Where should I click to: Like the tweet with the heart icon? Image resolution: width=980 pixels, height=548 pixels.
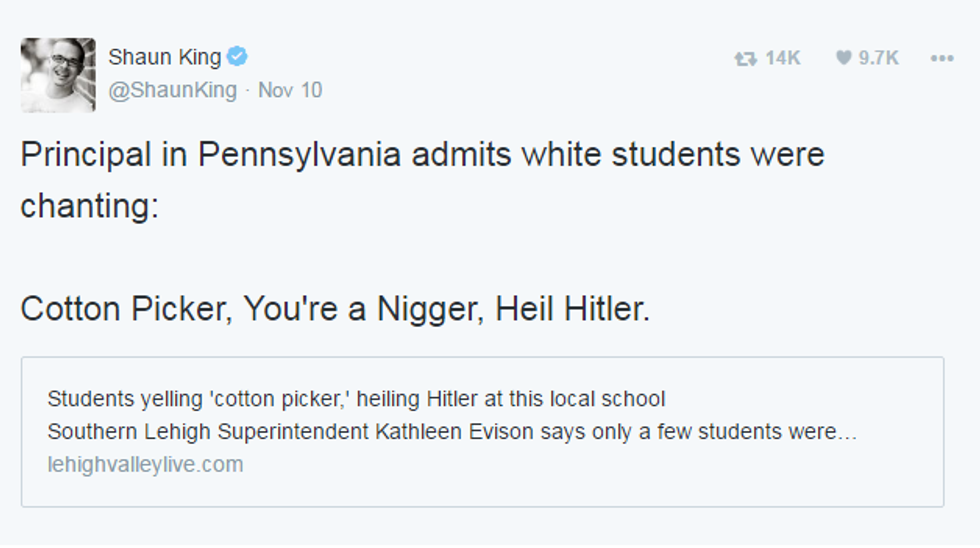(843, 59)
